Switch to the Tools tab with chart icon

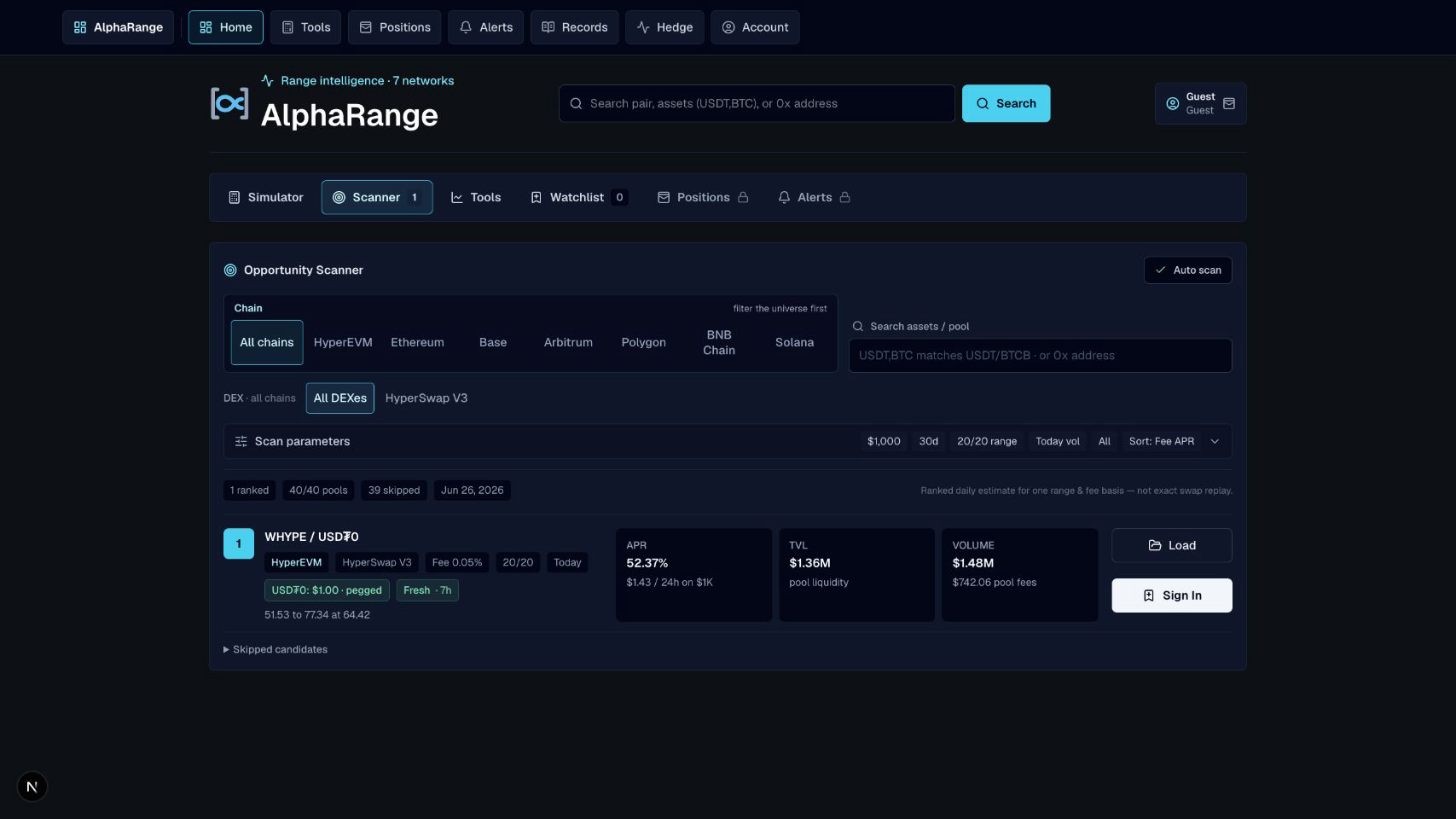coord(476,197)
